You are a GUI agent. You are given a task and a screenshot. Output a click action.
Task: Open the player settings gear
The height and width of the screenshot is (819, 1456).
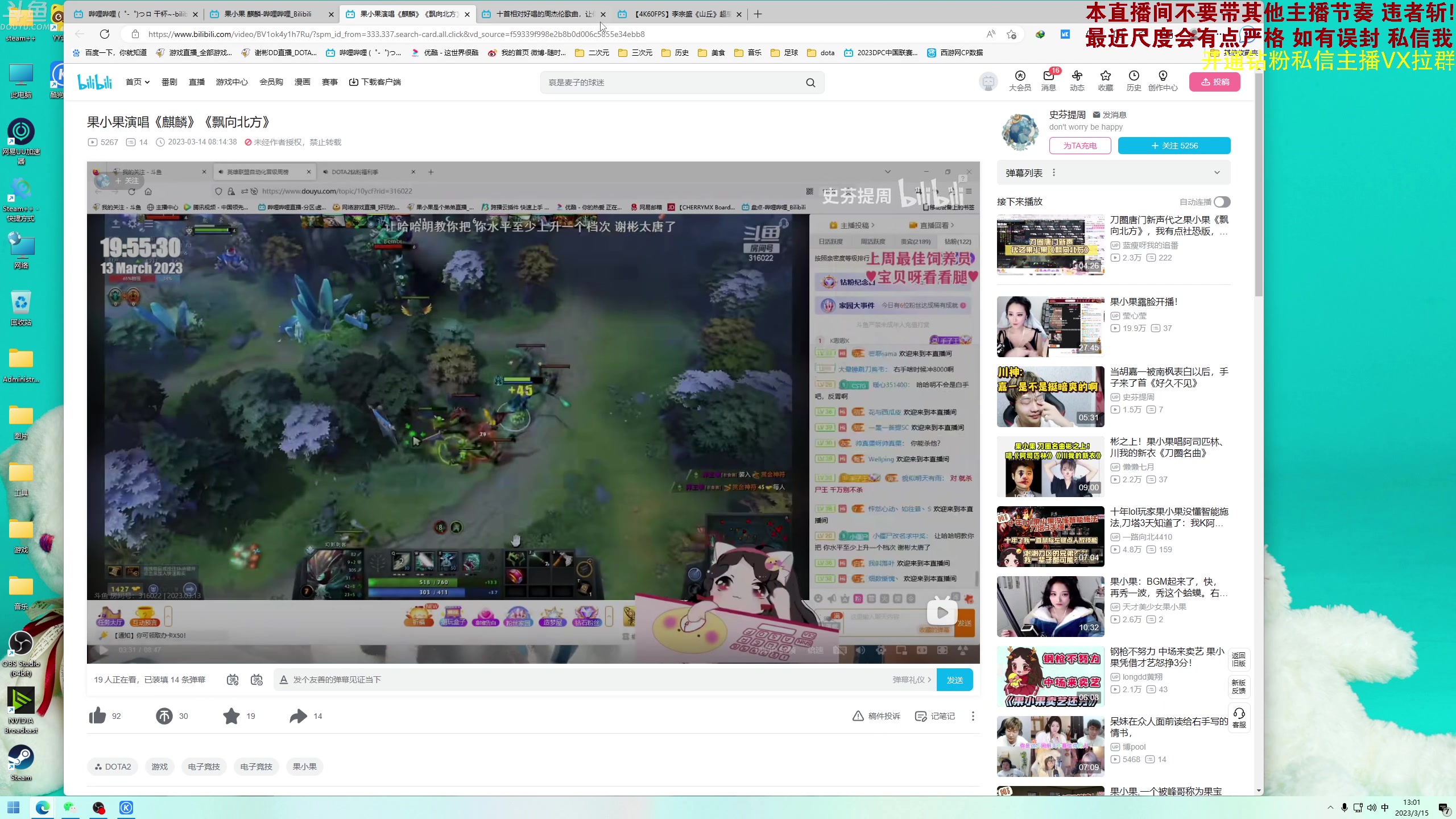pos(880,650)
